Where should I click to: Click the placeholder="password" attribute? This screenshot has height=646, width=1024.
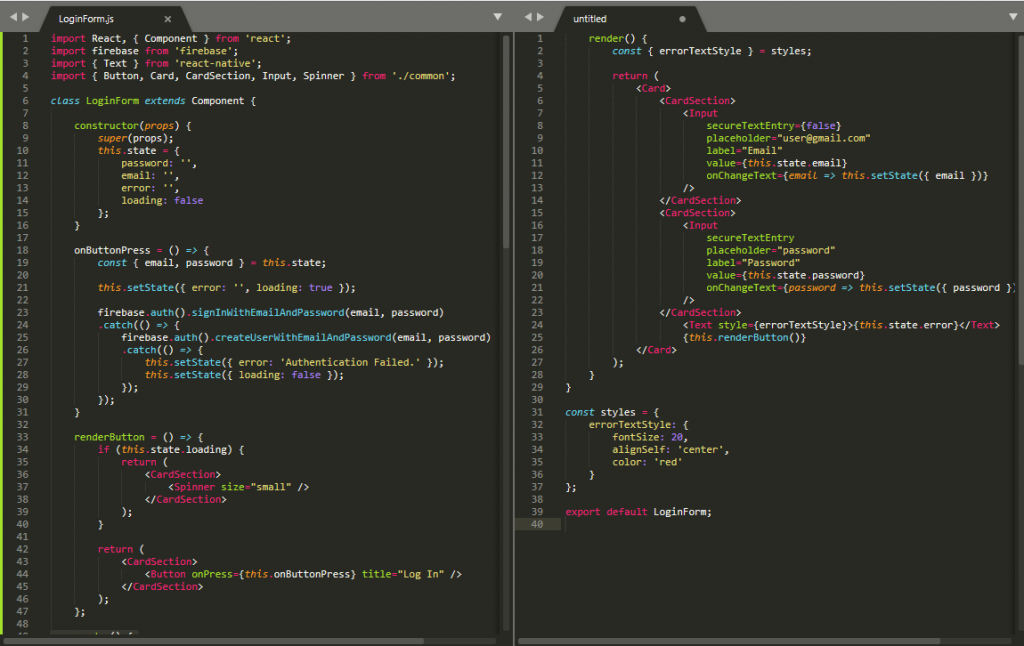(771, 251)
